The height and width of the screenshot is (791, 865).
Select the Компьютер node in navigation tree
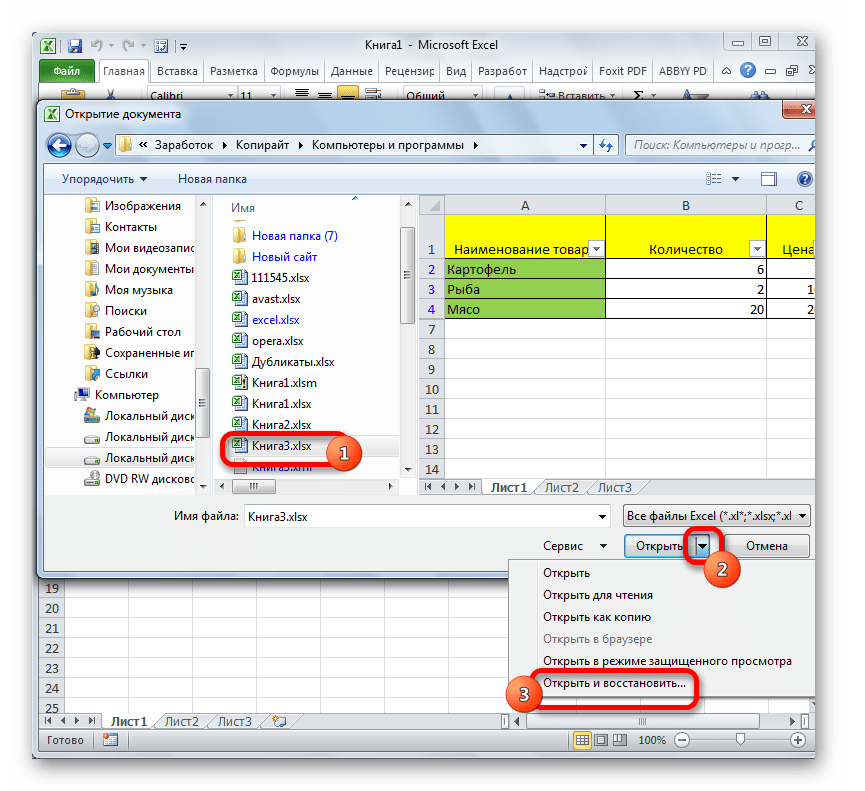pos(117,395)
